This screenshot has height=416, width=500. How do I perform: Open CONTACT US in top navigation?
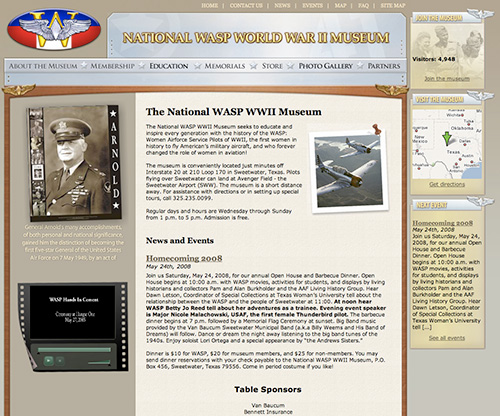tap(246, 6)
